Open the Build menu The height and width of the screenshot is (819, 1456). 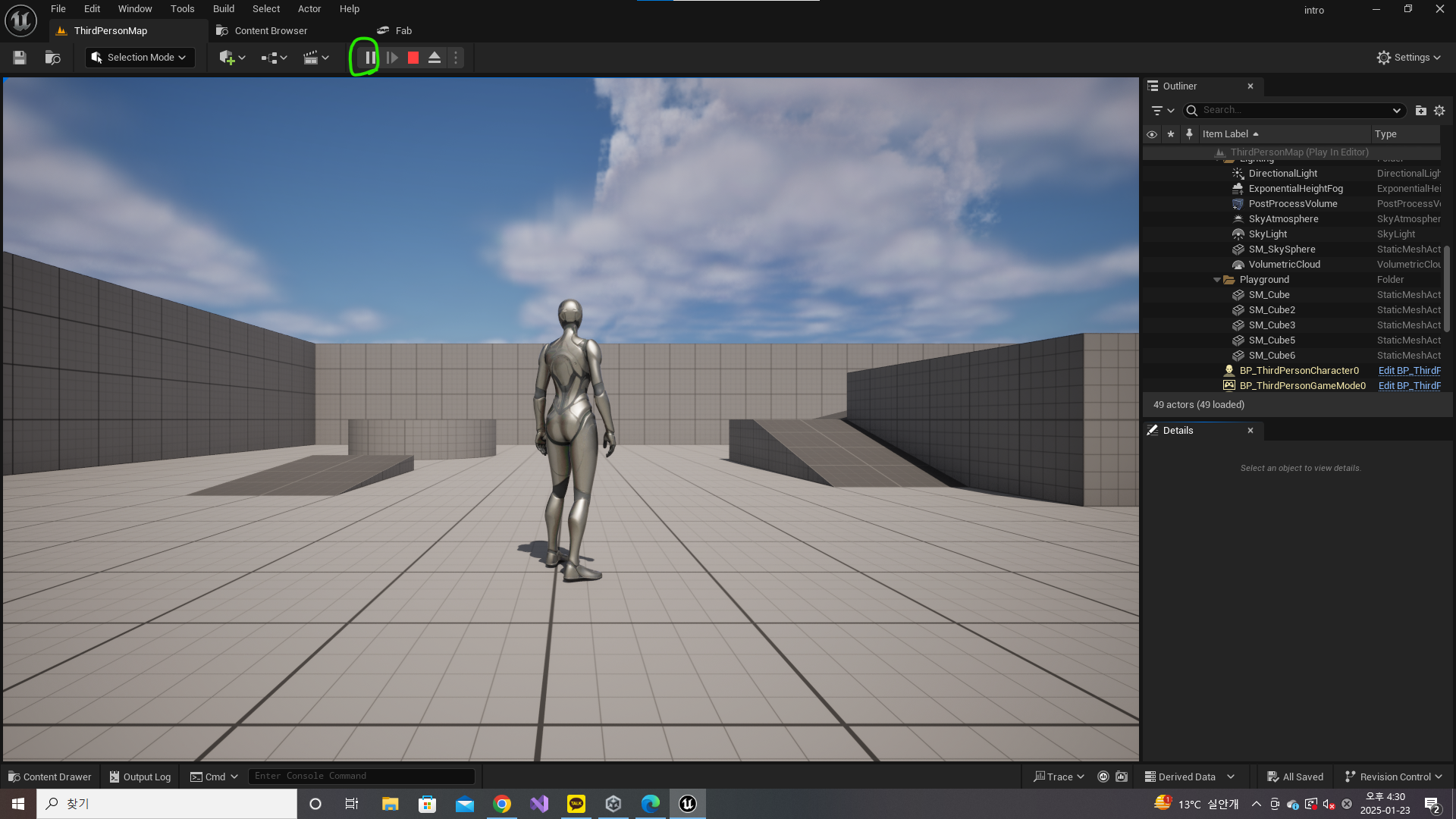[x=223, y=9]
